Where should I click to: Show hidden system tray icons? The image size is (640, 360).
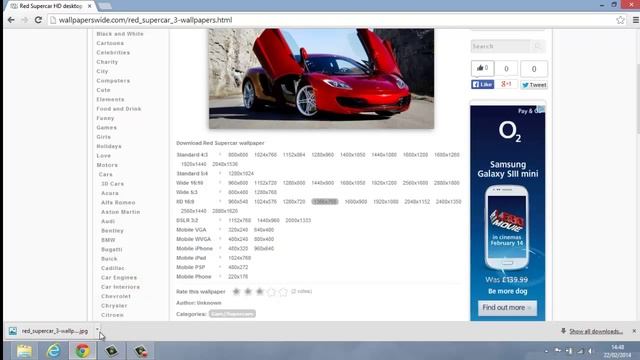point(546,351)
